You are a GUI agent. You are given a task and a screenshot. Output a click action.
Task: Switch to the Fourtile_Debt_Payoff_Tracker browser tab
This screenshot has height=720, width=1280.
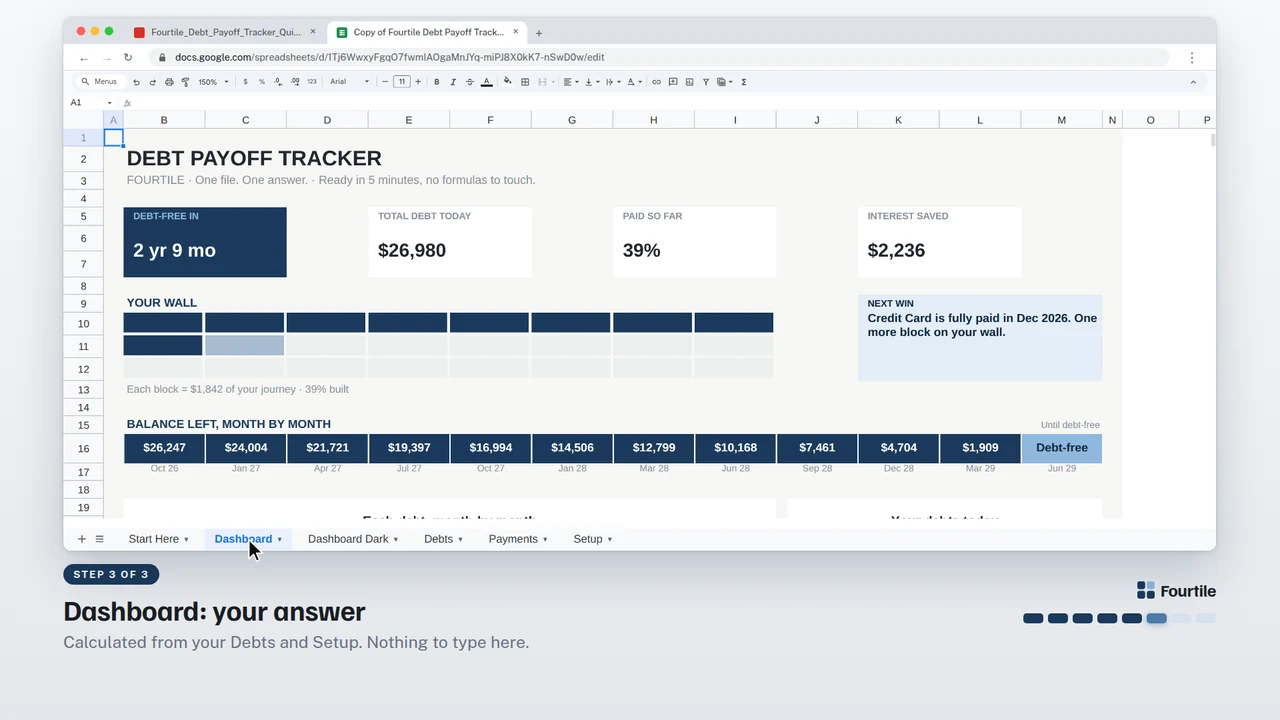coord(224,32)
